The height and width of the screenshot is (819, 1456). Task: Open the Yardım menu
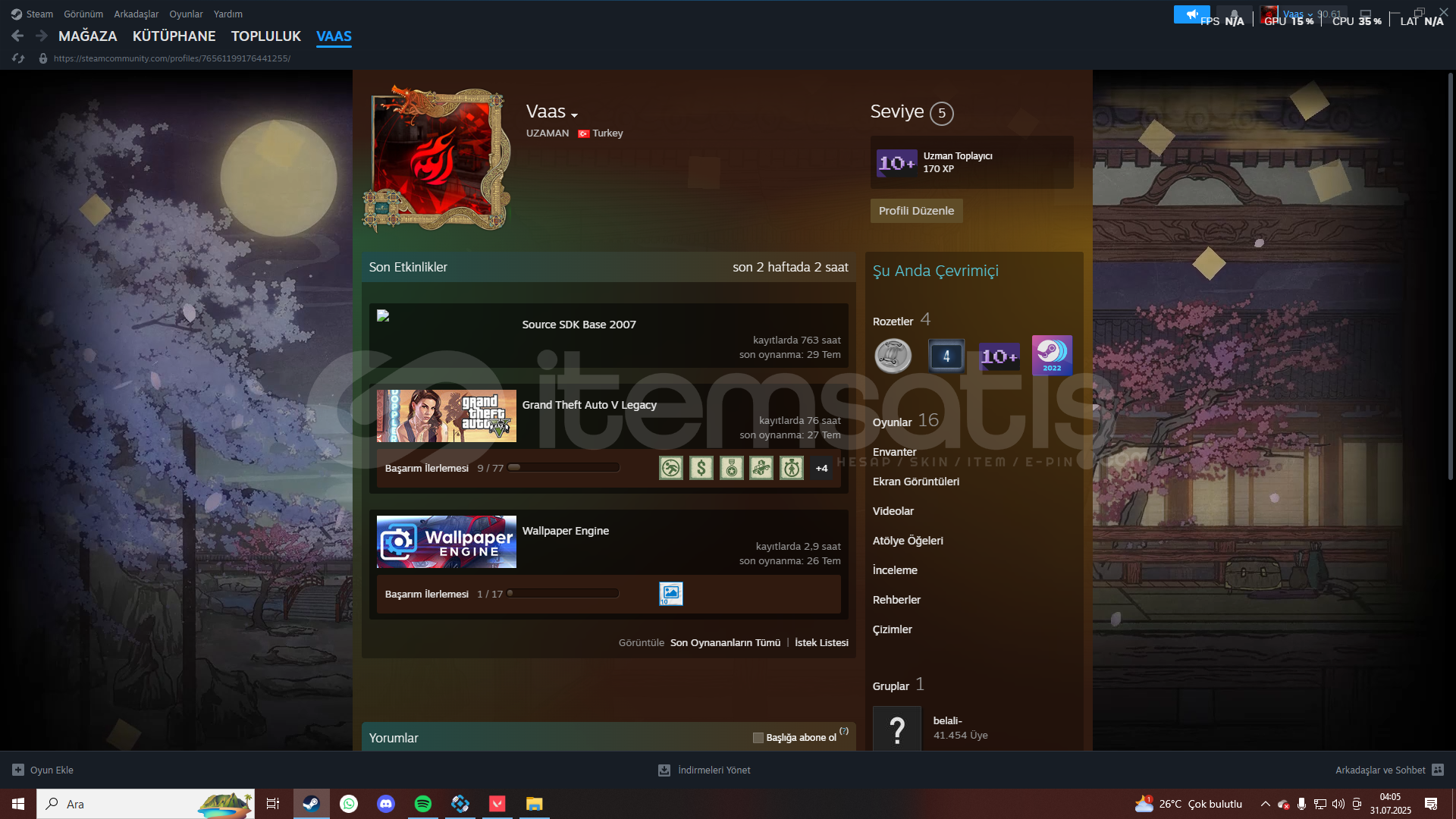[x=228, y=14]
